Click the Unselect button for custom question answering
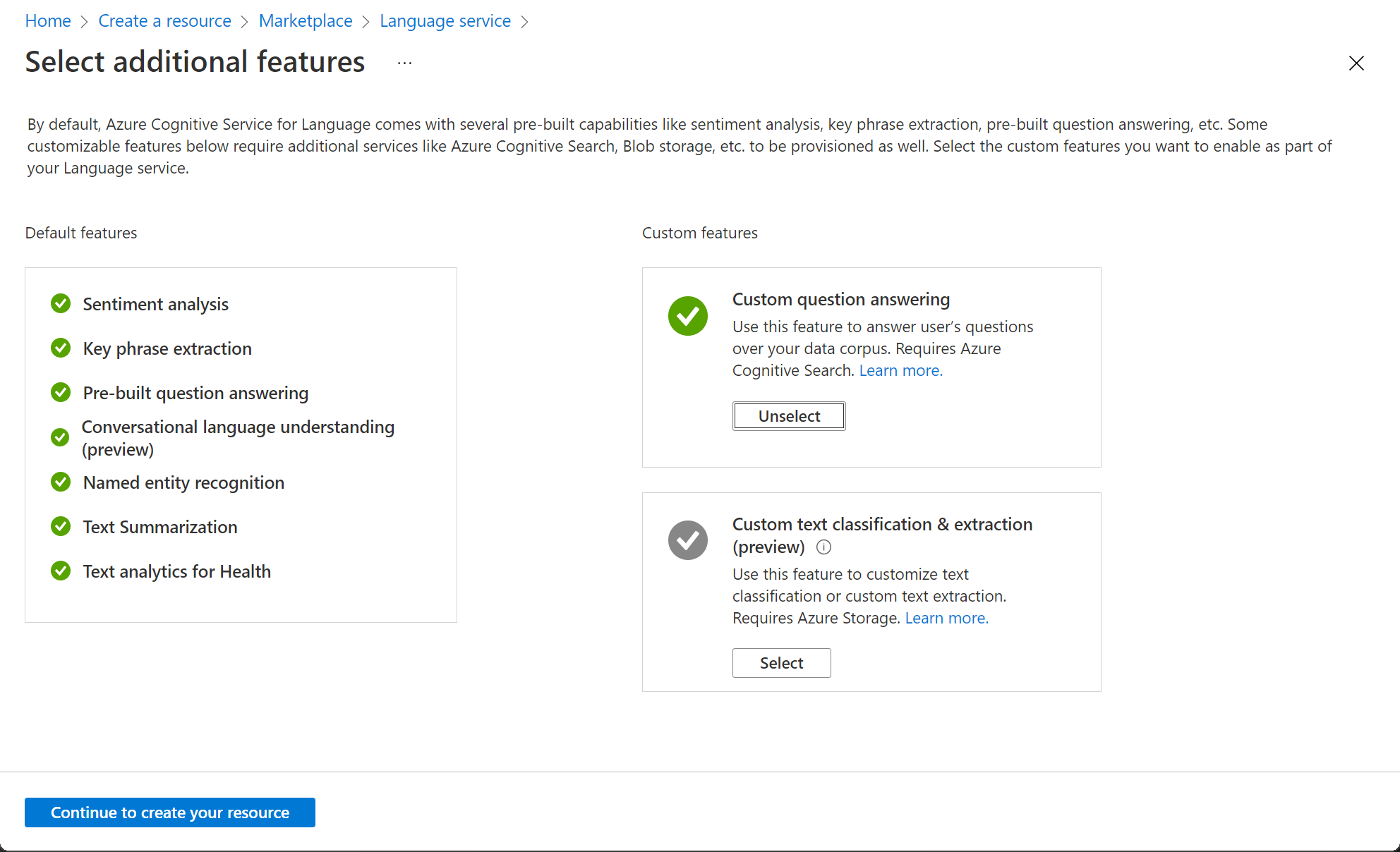Viewport: 1400px width, 852px height. [789, 416]
